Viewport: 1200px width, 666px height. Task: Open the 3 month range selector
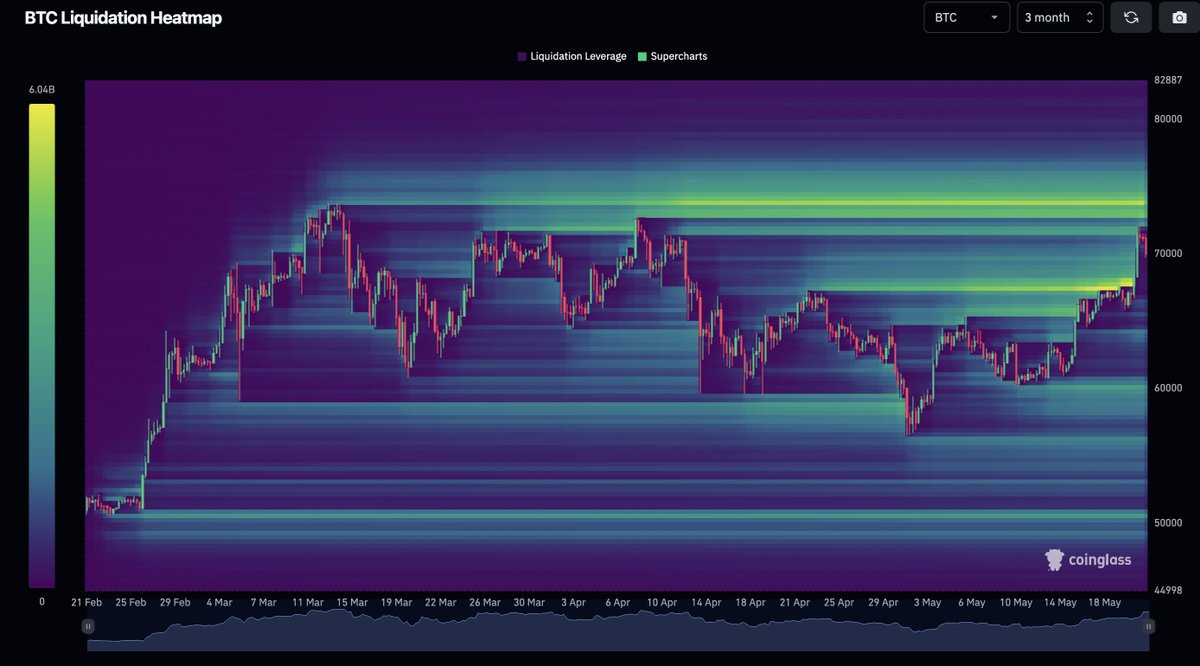(1059, 17)
